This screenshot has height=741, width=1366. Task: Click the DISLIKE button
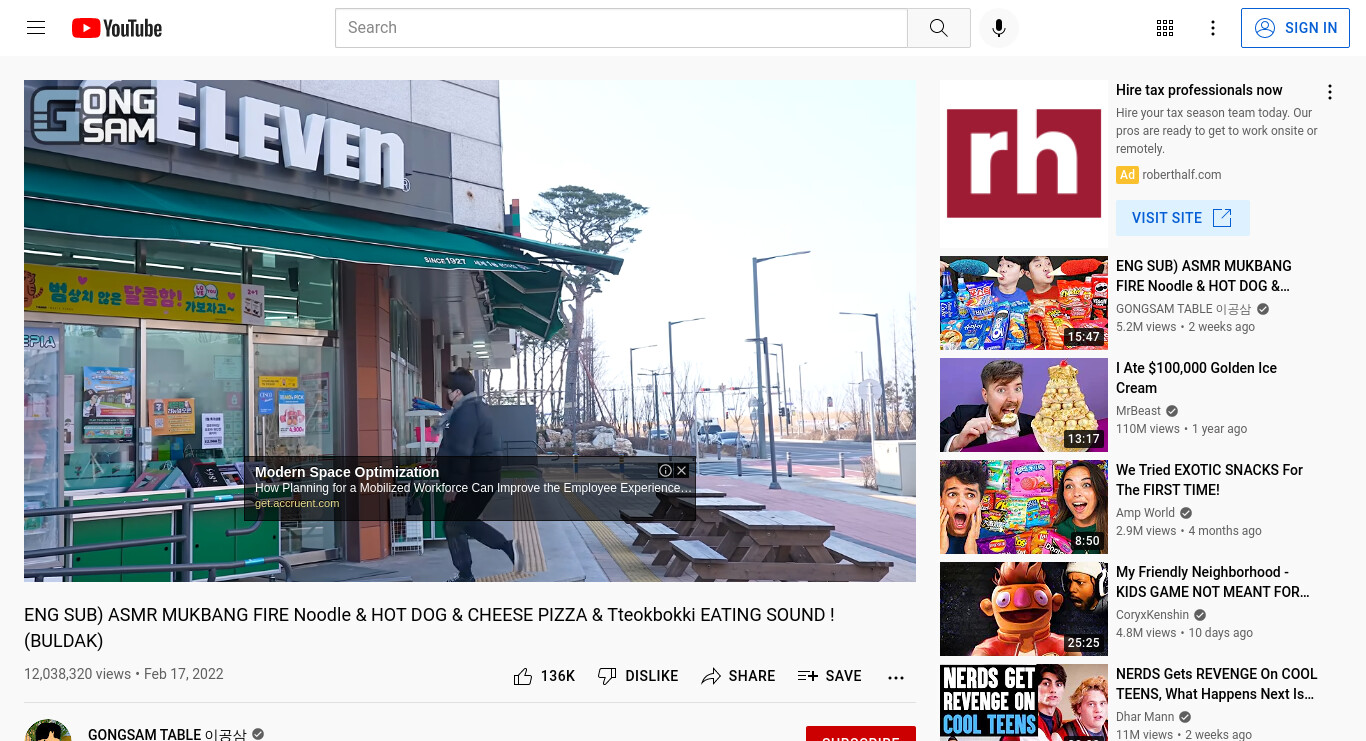(x=638, y=677)
